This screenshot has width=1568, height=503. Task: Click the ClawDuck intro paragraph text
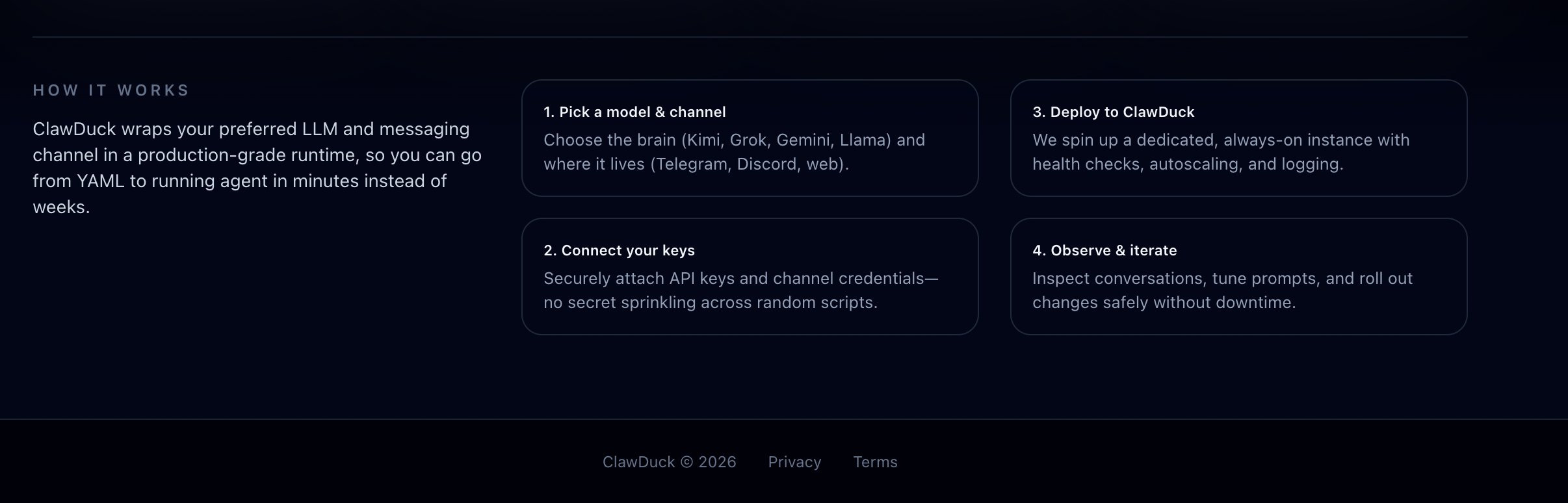click(x=257, y=168)
